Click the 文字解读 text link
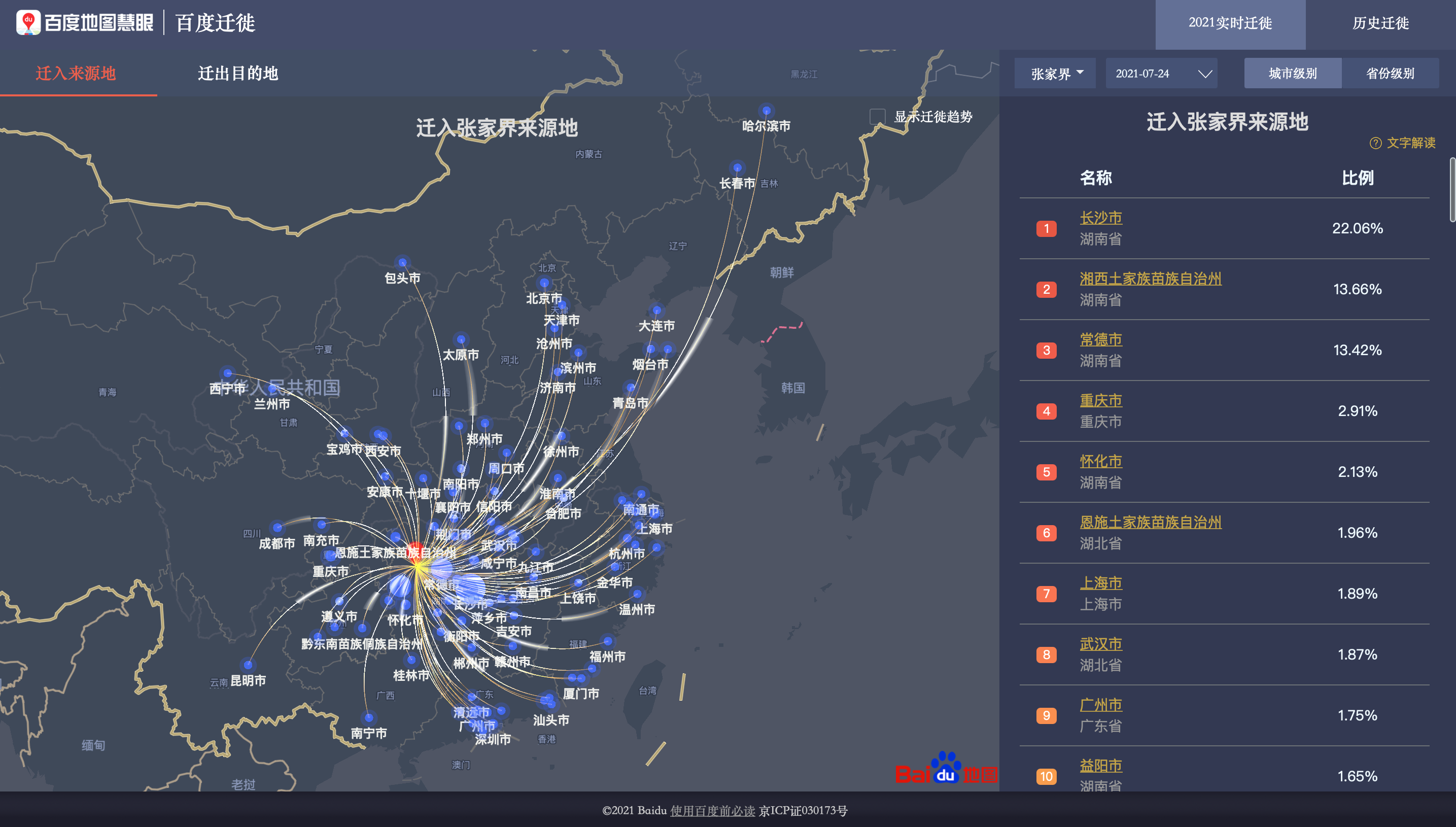The width and height of the screenshot is (1456, 827). point(1411,143)
